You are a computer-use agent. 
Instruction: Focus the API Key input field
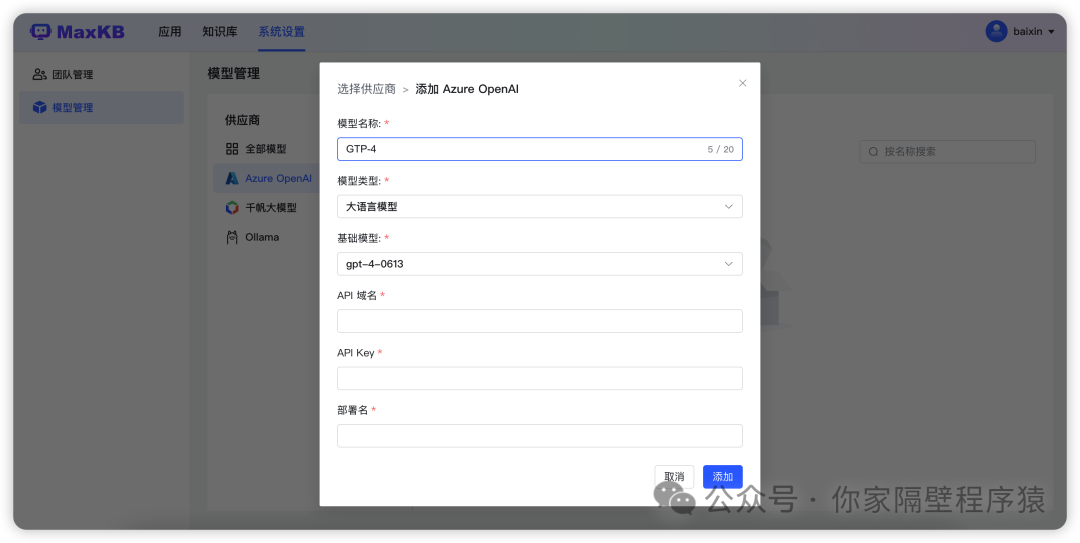pyautogui.click(x=540, y=378)
